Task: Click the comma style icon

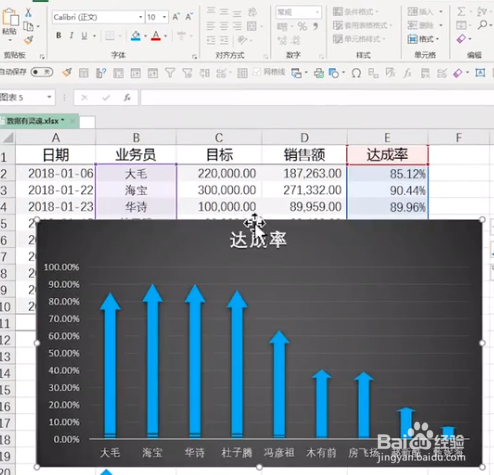Action: (315, 26)
